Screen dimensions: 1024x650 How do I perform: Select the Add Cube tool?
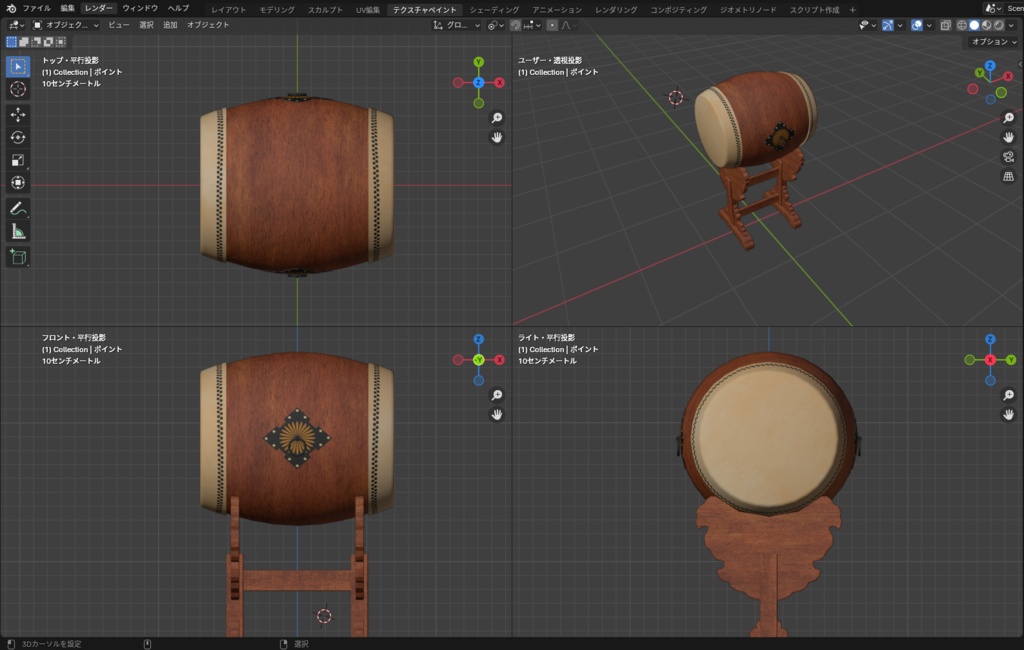18,257
